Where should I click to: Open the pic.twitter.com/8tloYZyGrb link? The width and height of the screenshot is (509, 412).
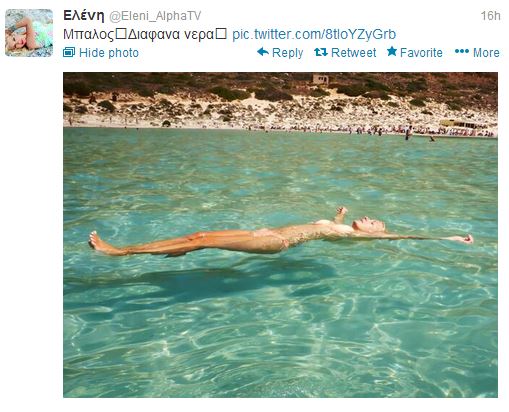[x=314, y=34]
